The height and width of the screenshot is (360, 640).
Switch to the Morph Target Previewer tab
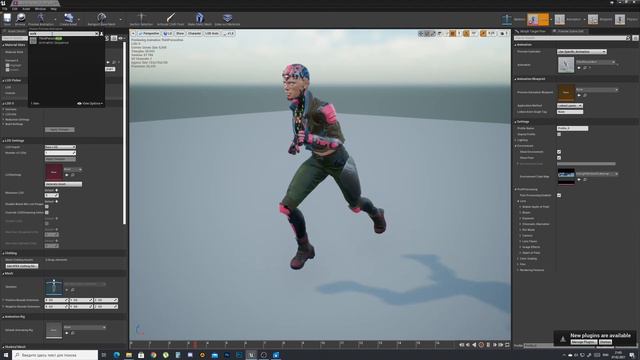click(x=532, y=31)
